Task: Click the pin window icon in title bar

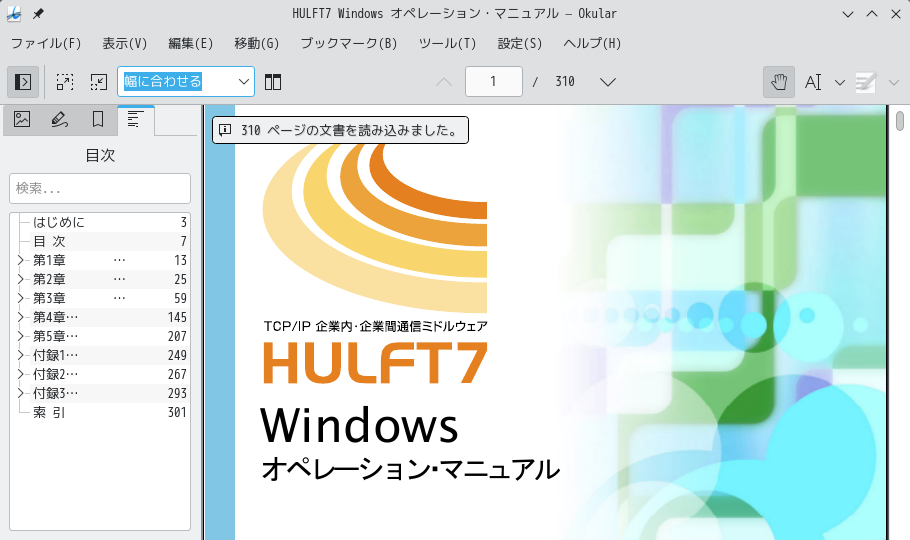Action: pyautogui.click(x=38, y=13)
